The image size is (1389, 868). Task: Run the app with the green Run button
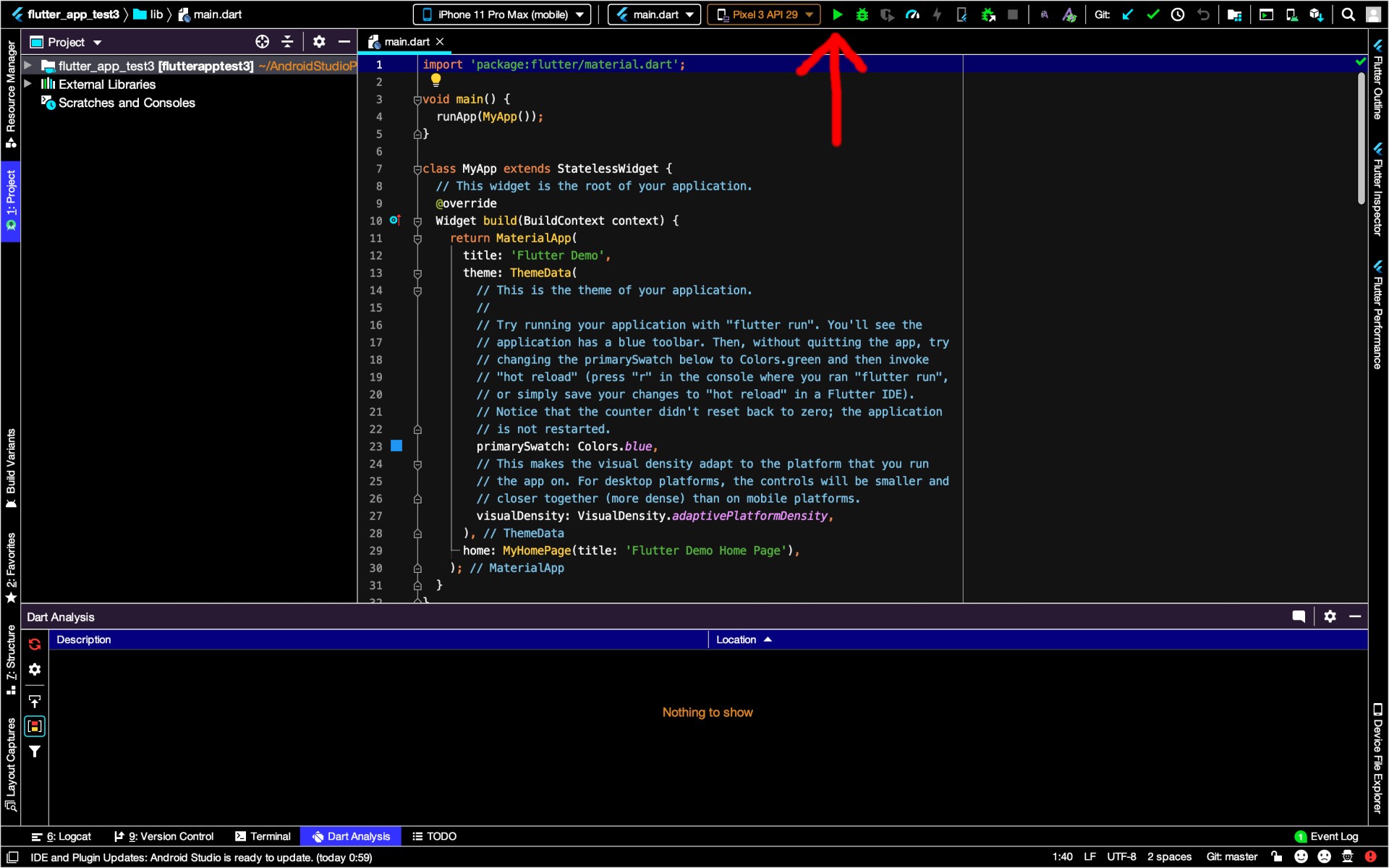click(x=837, y=14)
